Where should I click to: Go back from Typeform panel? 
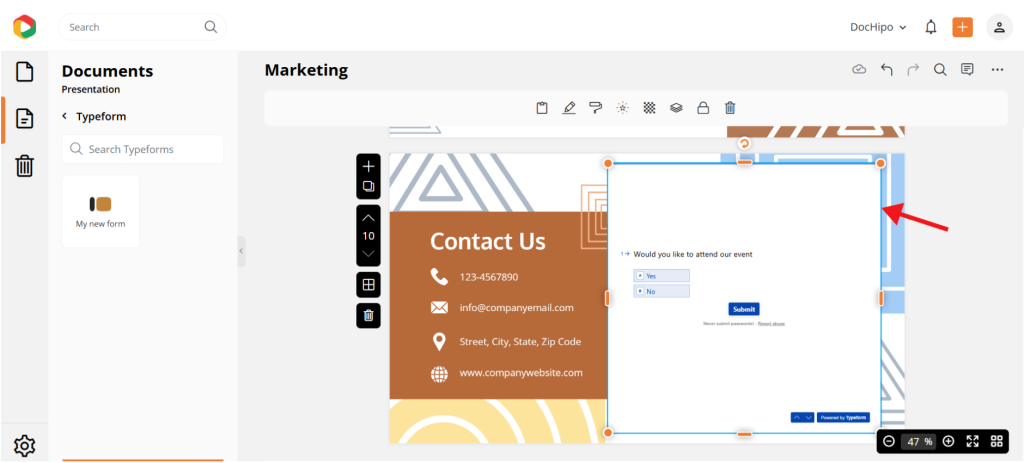pyautogui.click(x=65, y=116)
